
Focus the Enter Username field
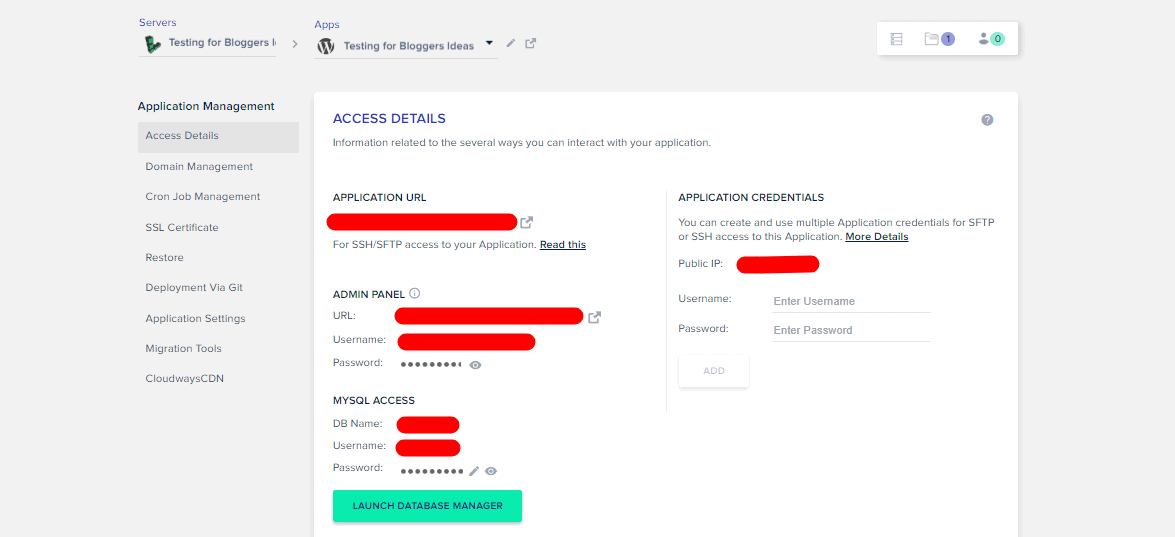(x=851, y=301)
